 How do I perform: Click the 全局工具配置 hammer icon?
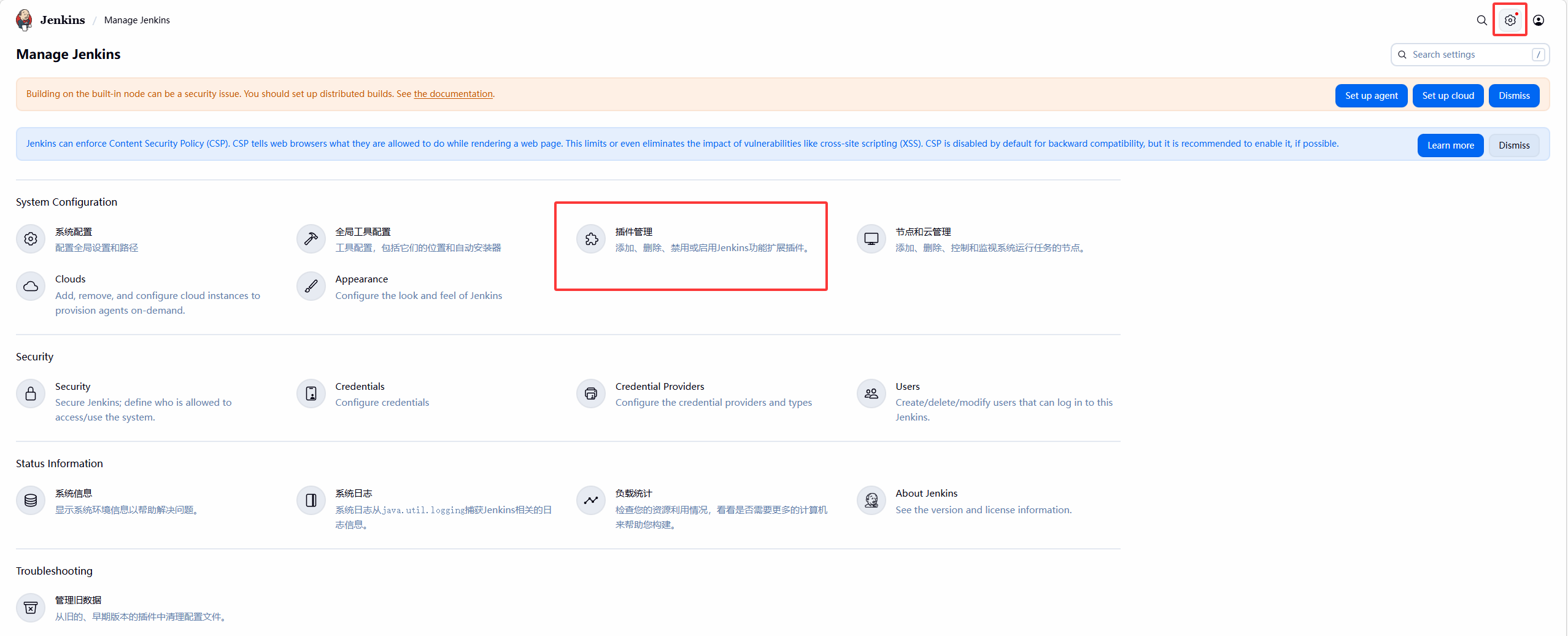[x=311, y=239]
